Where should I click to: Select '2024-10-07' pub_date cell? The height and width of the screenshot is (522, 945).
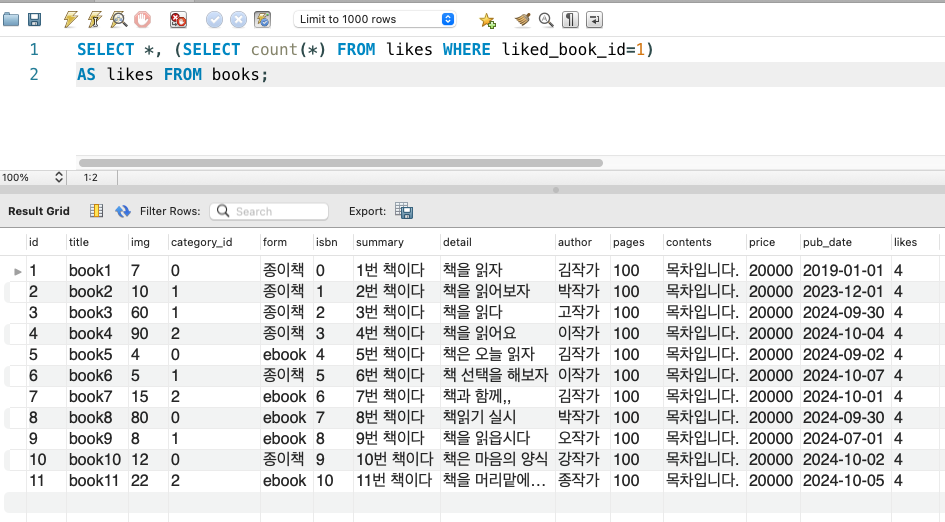pos(843,376)
